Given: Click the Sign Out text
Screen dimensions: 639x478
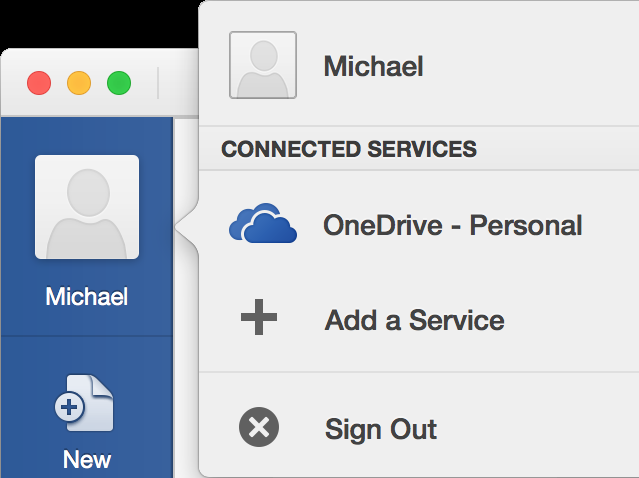Looking at the screenshot, I should [x=381, y=430].
